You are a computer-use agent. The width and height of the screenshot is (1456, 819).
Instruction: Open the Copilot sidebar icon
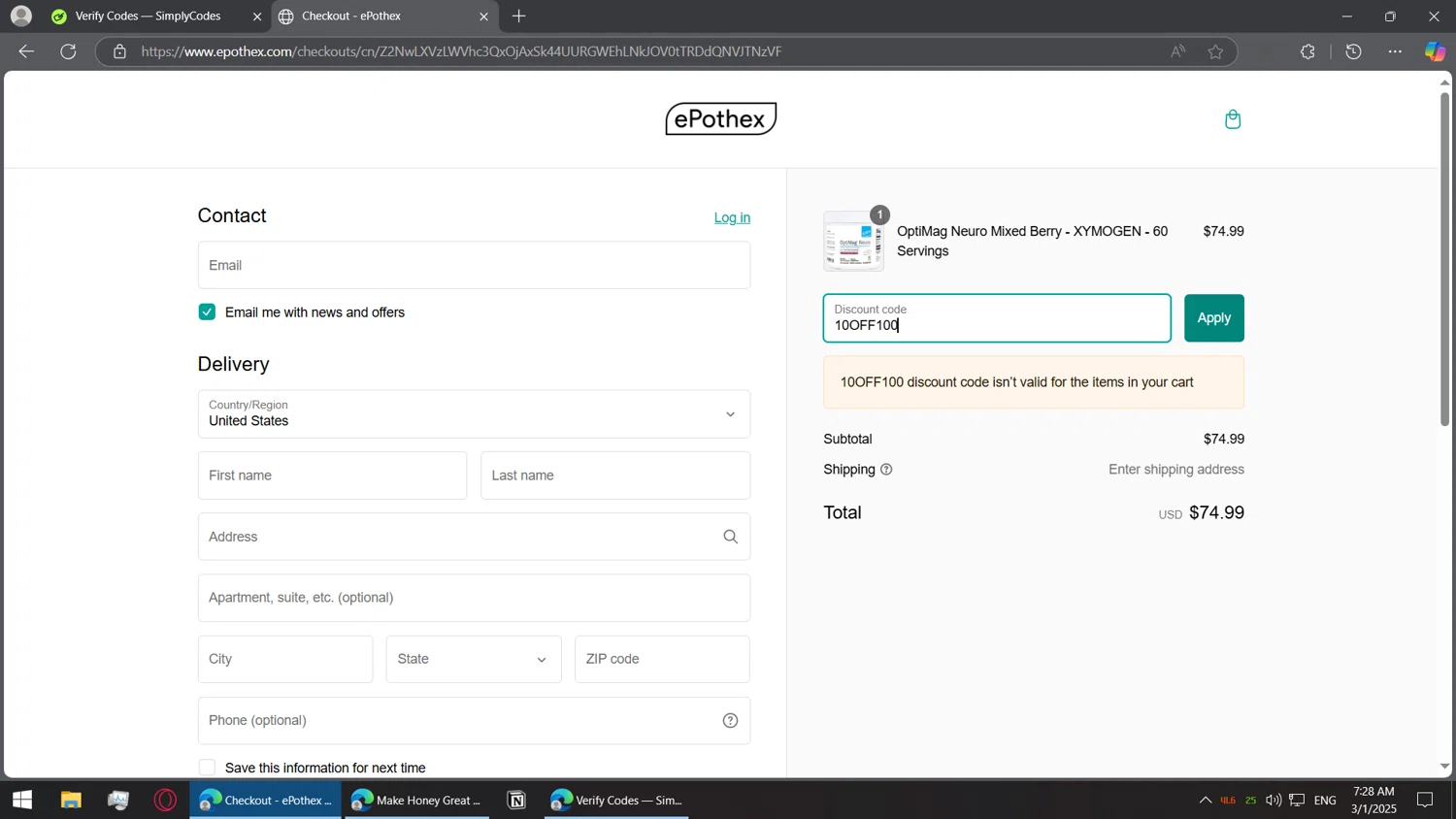[x=1435, y=51]
